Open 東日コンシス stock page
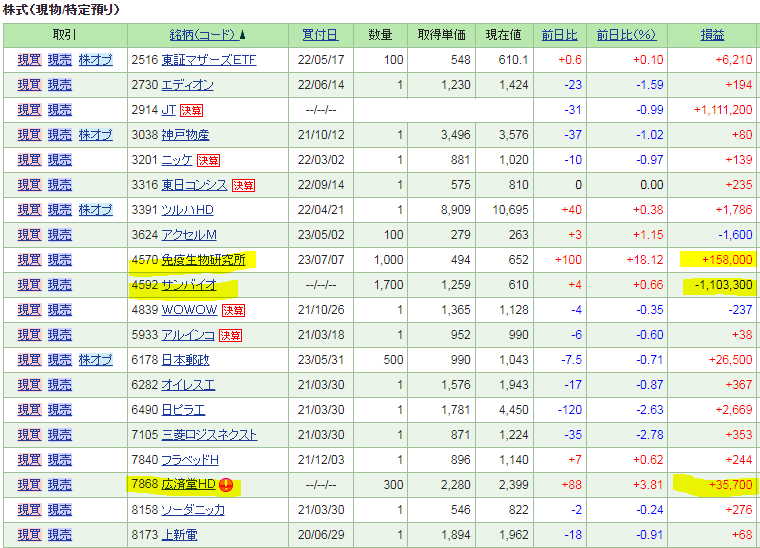This screenshot has width=760, height=548. (x=194, y=185)
